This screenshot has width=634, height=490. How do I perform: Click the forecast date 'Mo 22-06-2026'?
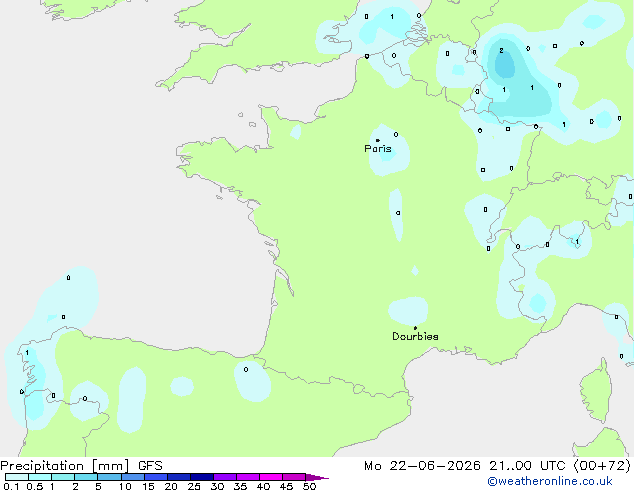pos(423,466)
